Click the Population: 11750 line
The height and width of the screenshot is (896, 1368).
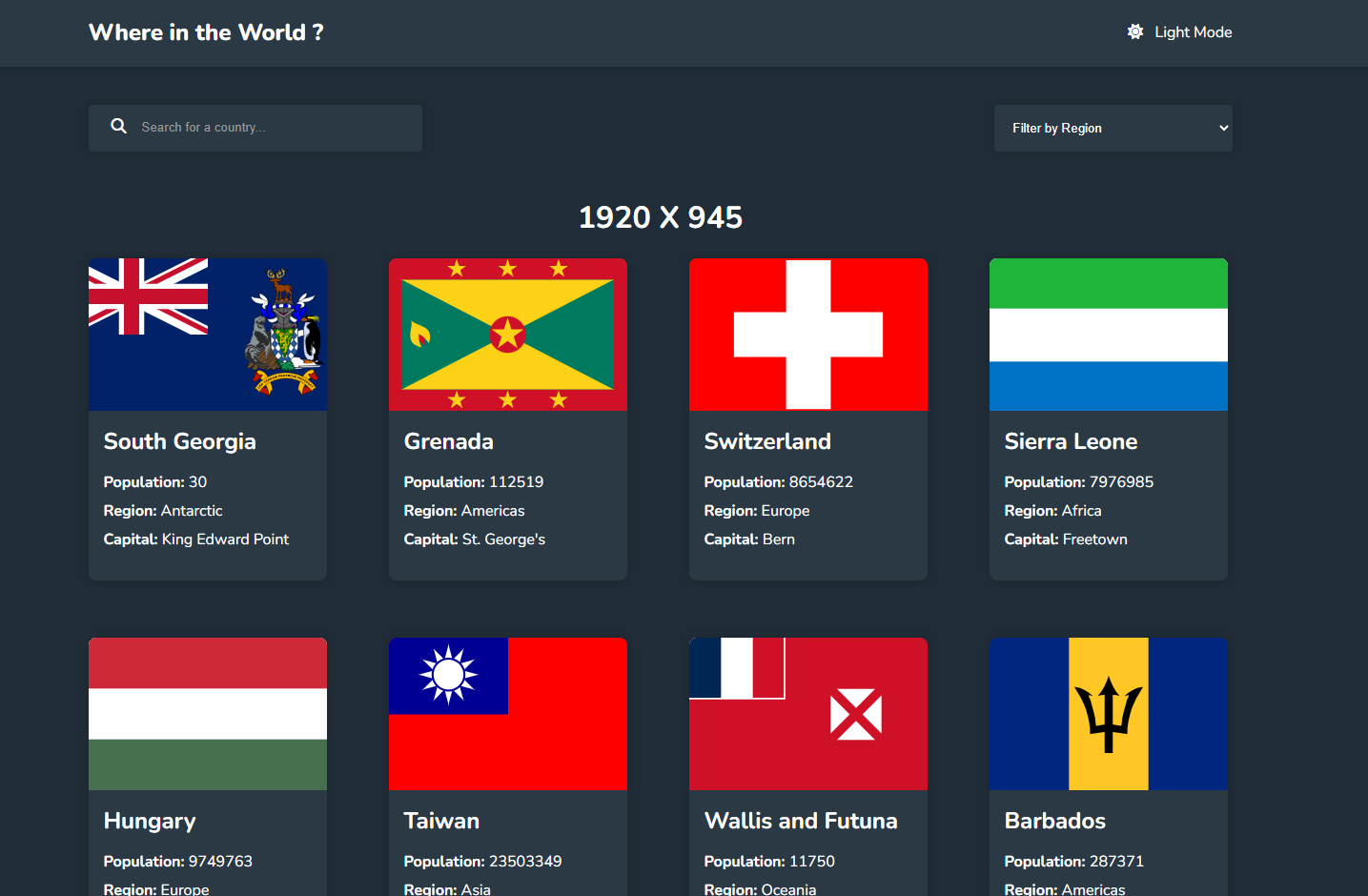(768, 862)
